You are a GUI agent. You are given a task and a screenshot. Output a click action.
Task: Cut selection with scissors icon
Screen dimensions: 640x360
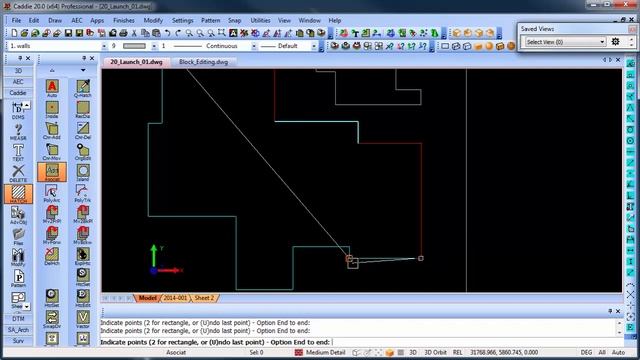134,33
